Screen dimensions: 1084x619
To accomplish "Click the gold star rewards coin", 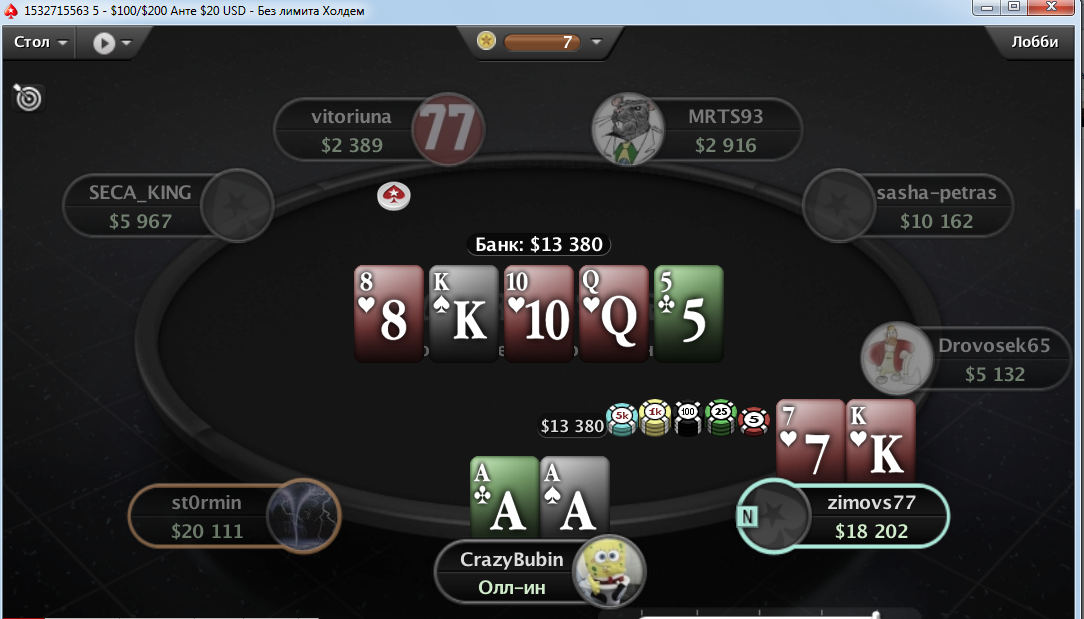I will pyautogui.click(x=486, y=41).
